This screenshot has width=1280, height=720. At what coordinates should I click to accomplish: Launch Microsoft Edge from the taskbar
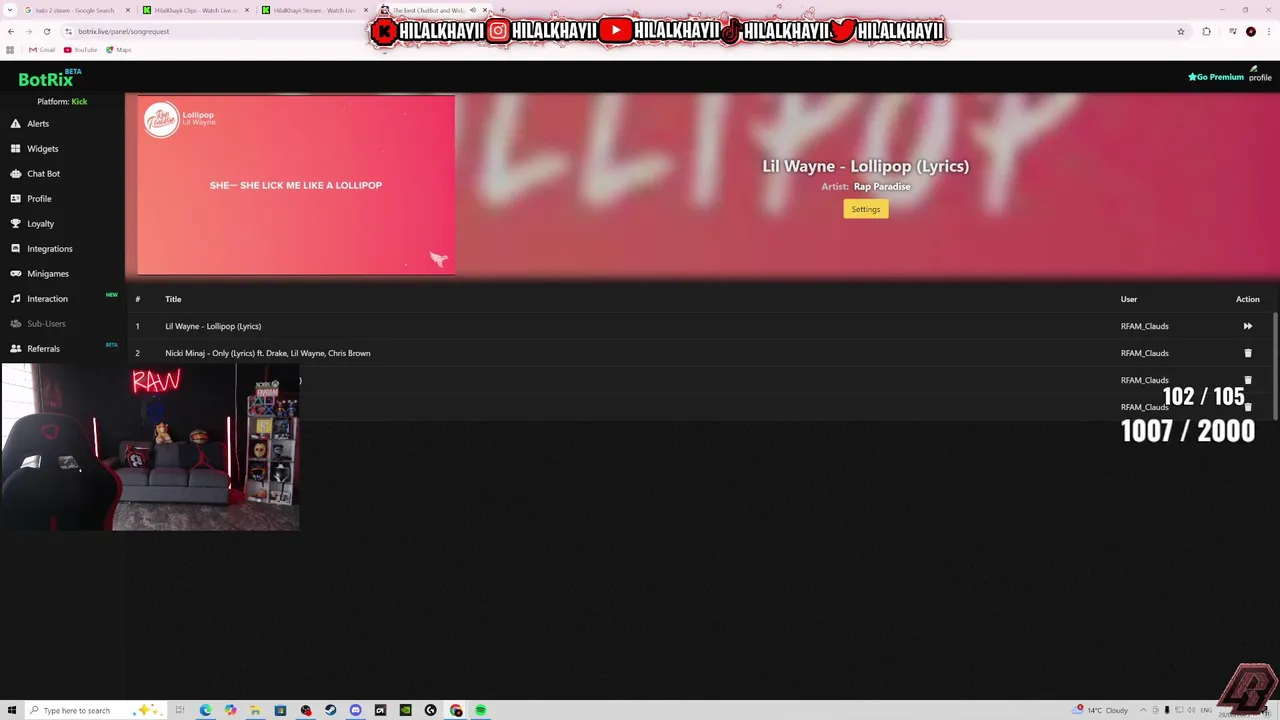click(205, 710)
